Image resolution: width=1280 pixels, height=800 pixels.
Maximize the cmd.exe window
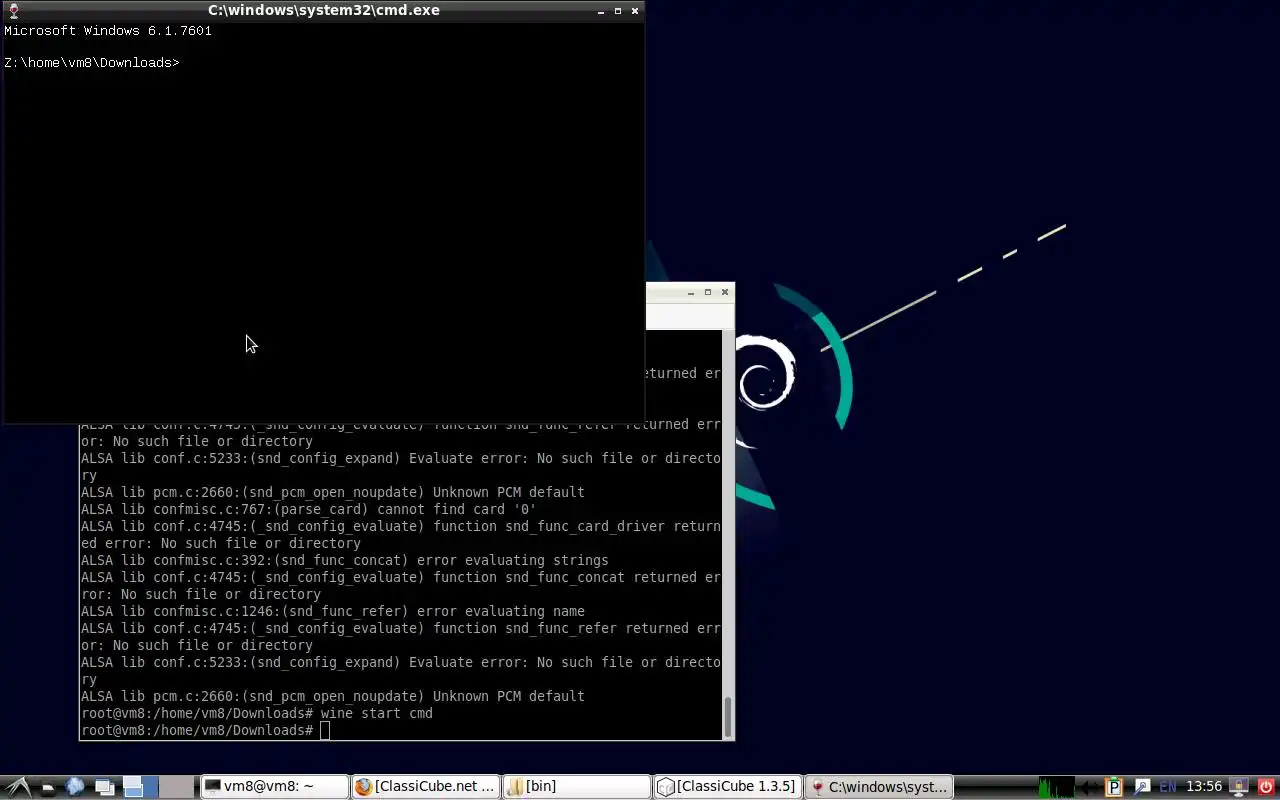tap(618, 11)
